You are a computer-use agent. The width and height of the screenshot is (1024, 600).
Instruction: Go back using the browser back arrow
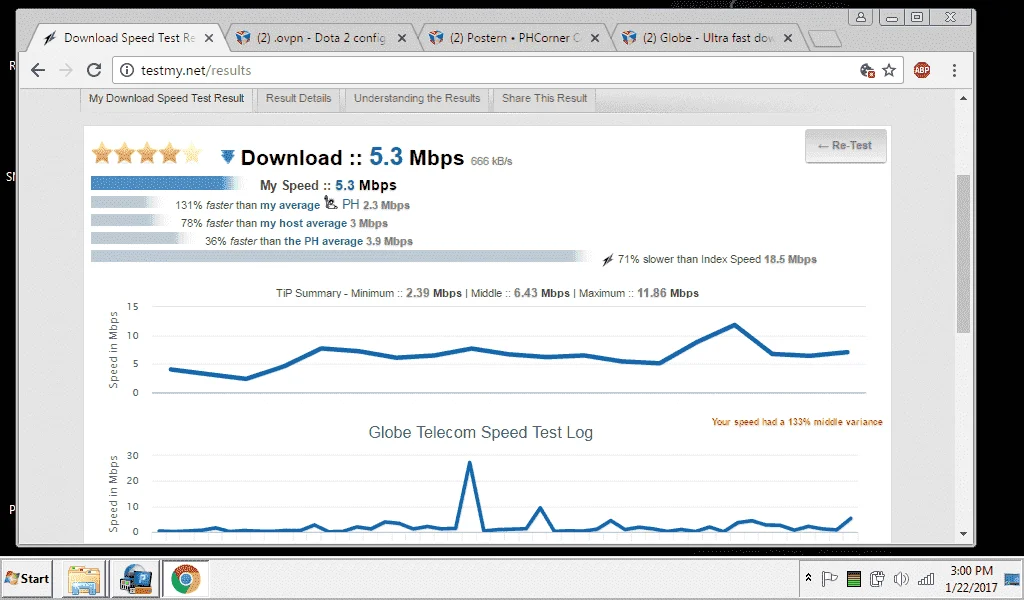38,71
